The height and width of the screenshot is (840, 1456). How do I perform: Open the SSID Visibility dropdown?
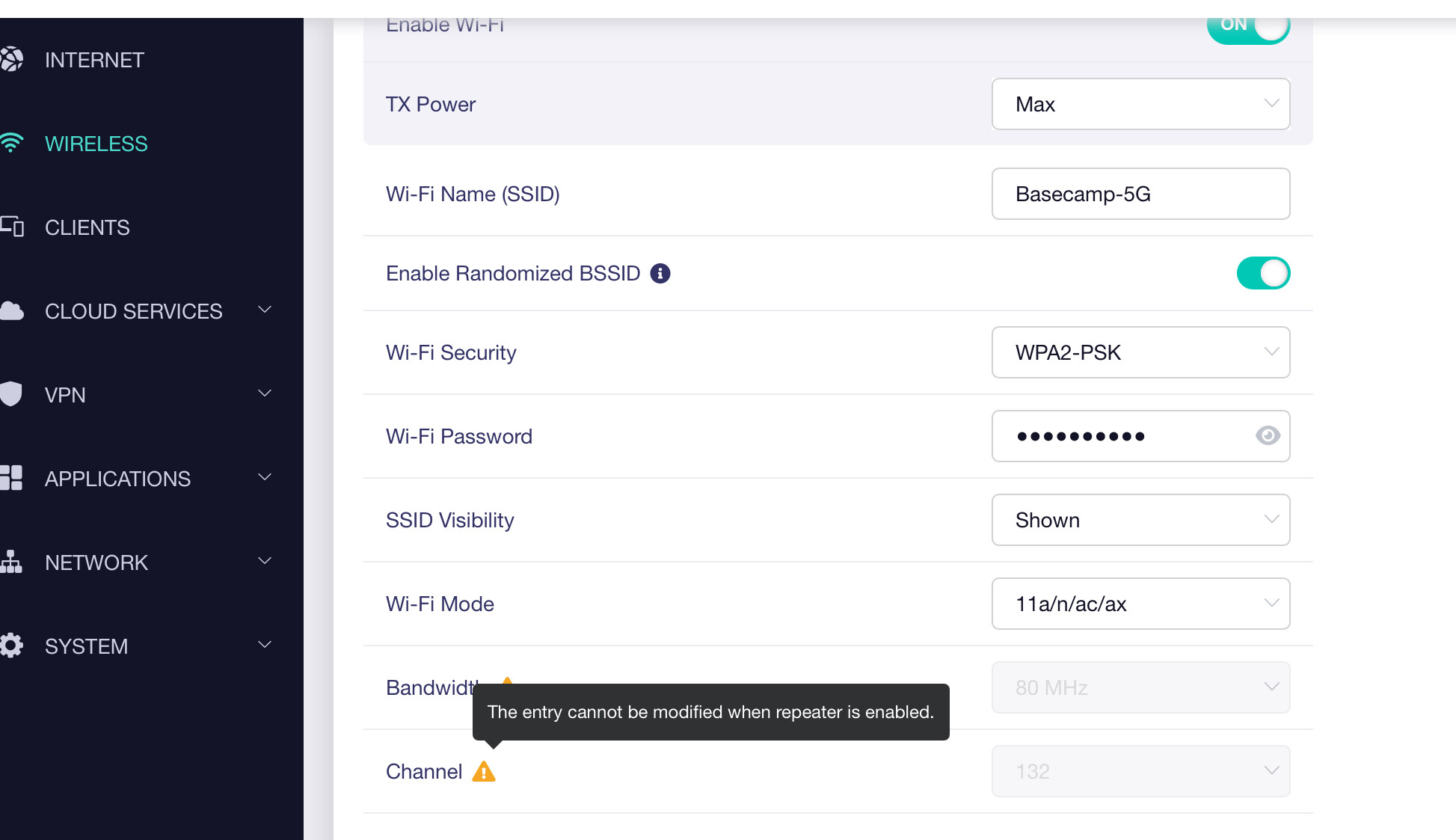pyautogui.click(x=1140, y=520)
